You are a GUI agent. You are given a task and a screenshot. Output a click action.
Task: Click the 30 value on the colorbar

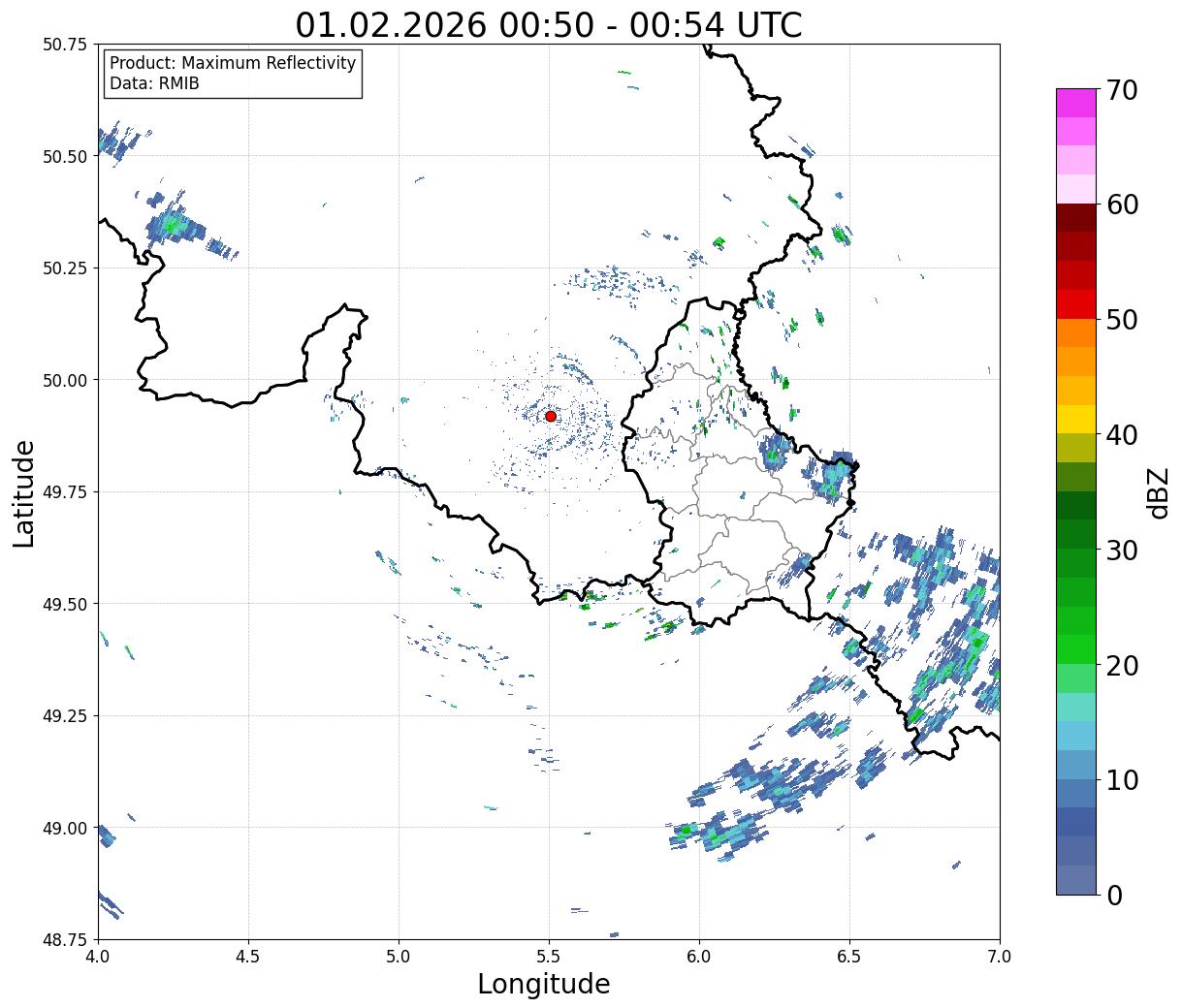[x=1122, y=550]
